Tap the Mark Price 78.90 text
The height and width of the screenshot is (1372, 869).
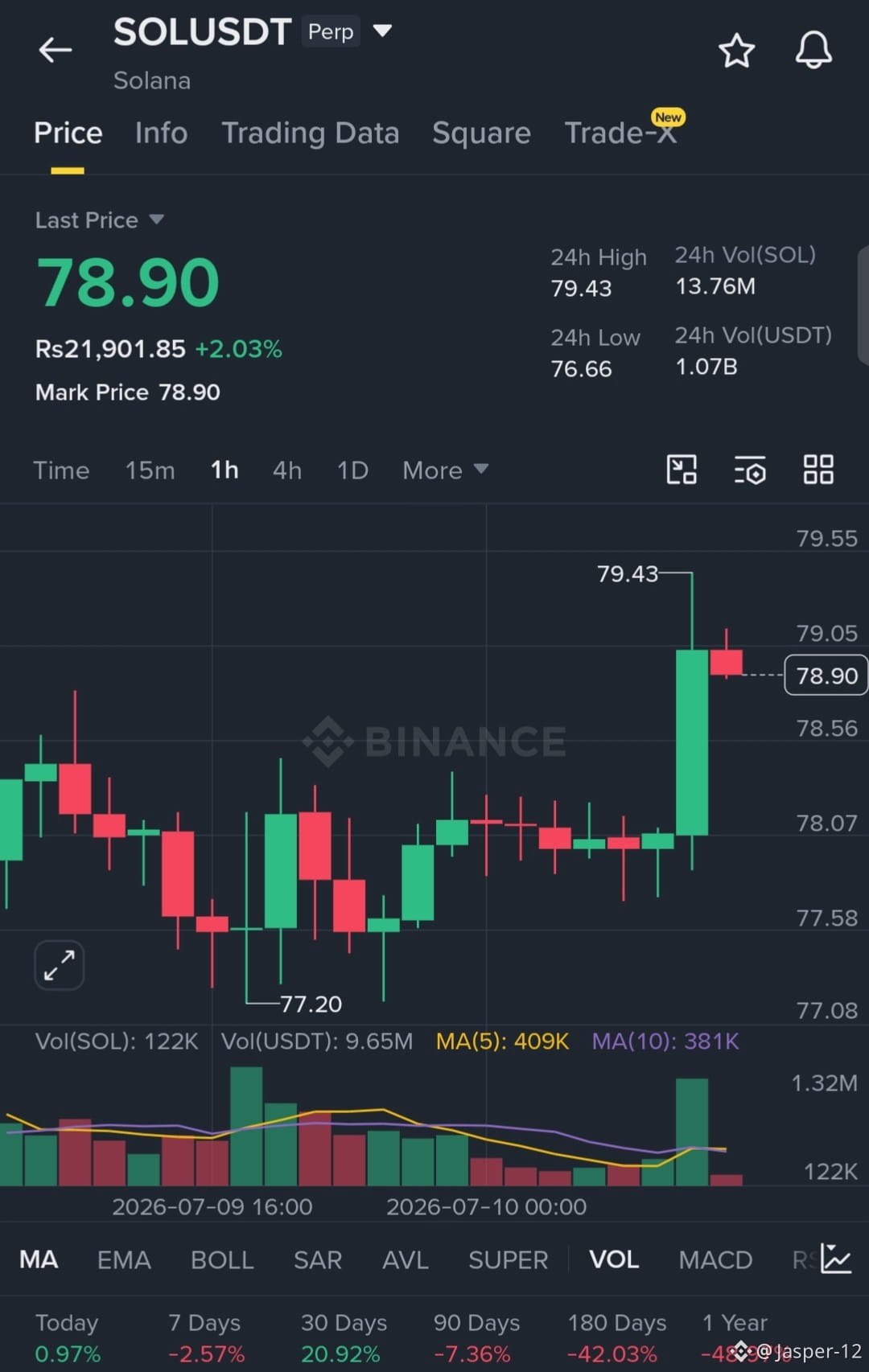[x=128, y=392]
